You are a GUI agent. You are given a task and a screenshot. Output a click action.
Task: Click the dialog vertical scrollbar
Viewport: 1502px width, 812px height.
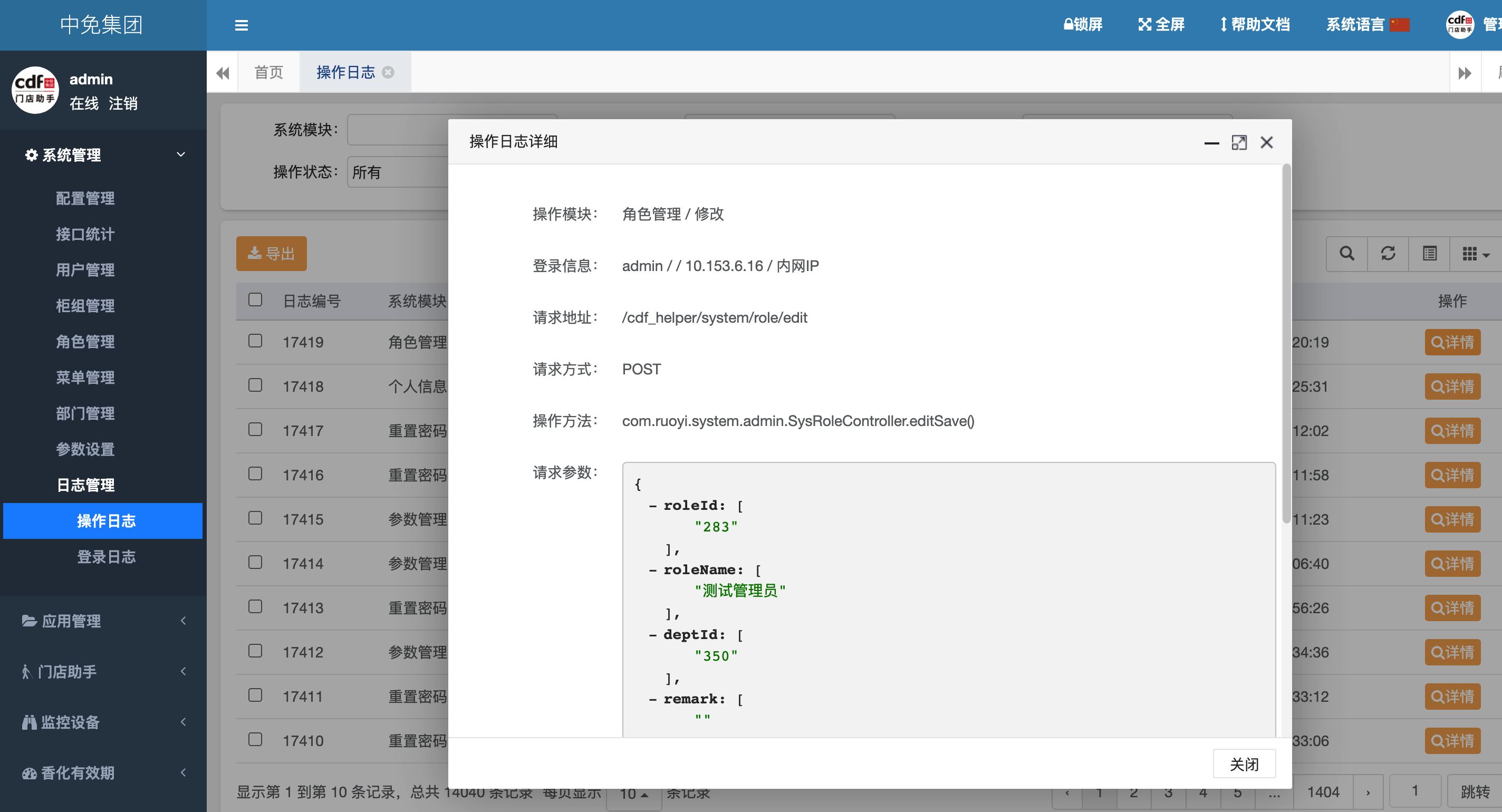tap(1286, 344)
